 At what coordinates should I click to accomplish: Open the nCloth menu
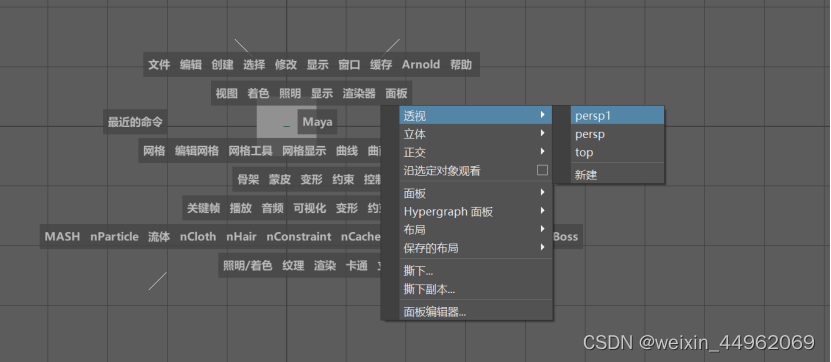[x=198, y=237]
